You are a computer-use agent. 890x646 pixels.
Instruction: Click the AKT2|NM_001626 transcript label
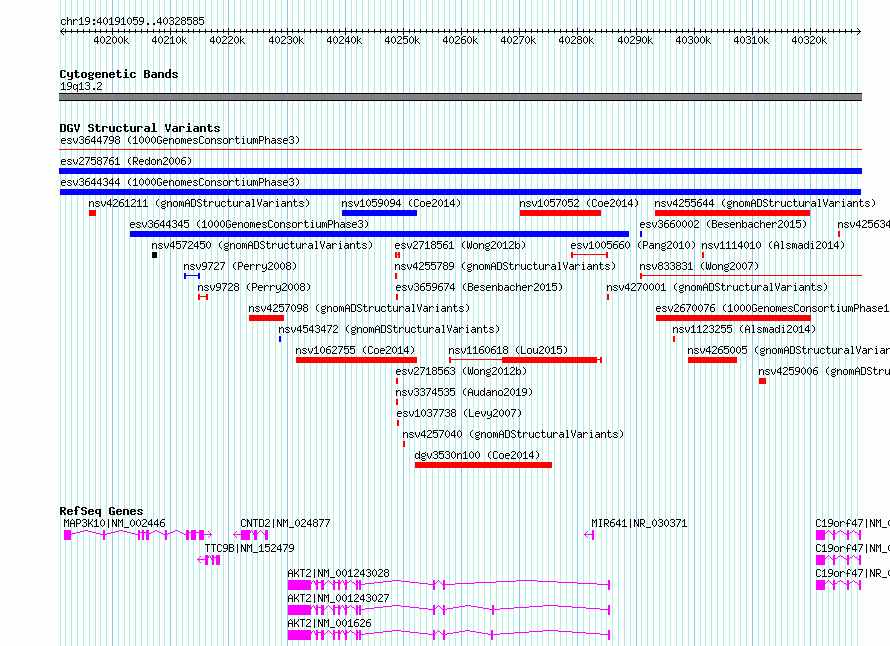329,623
